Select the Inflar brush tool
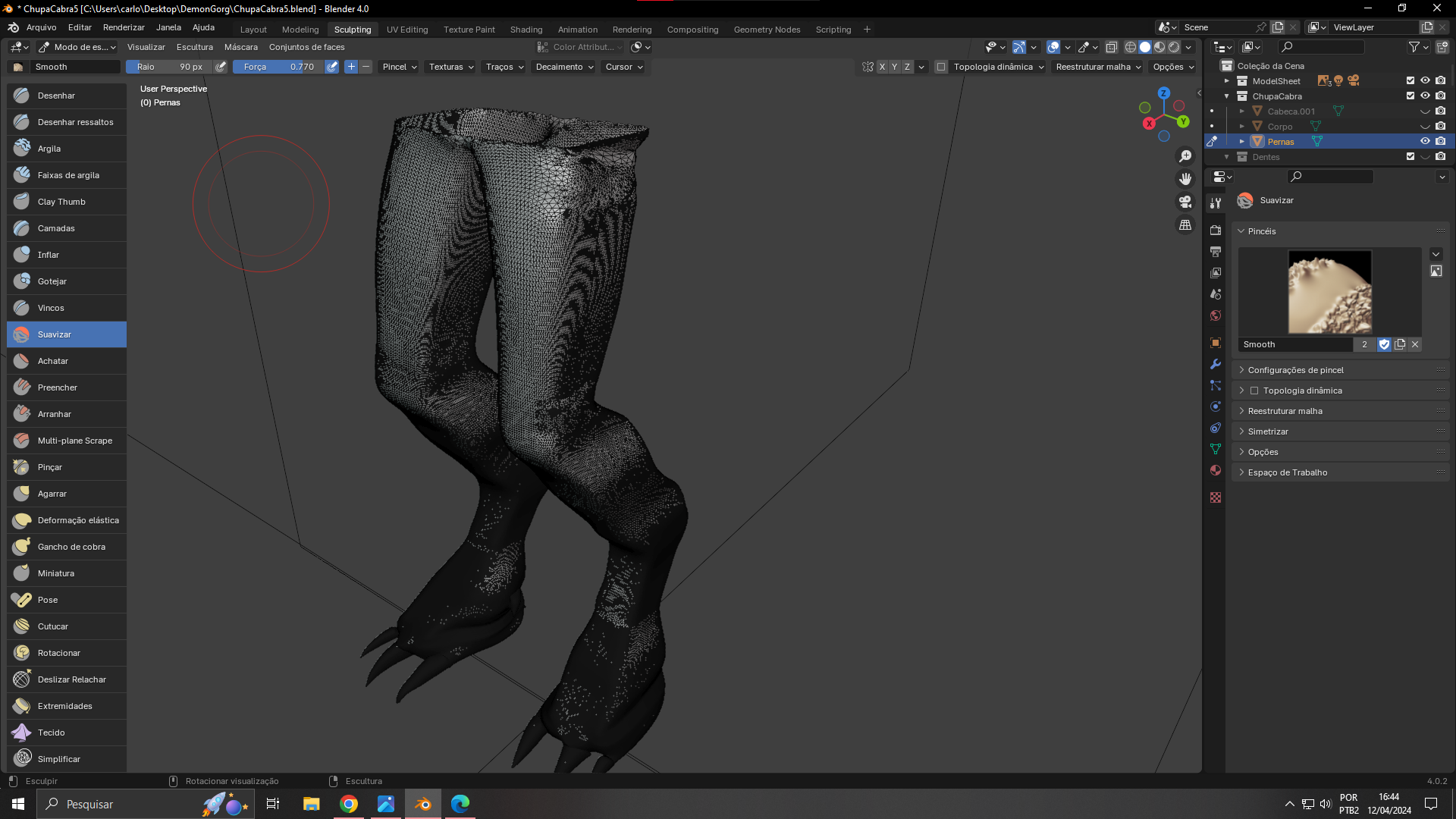Viewport: 1456px width, 819px height. coord(49,255)
